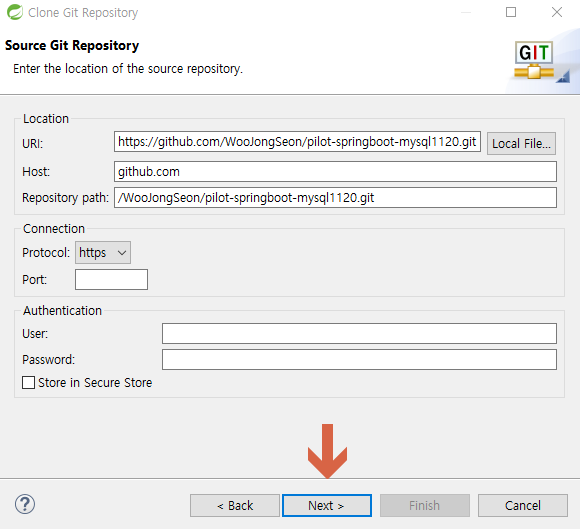Image resolution: width=580 pixels, height=529 pixels.
Task: Browse with Local File... button
Action: click(x=521, y=144)
